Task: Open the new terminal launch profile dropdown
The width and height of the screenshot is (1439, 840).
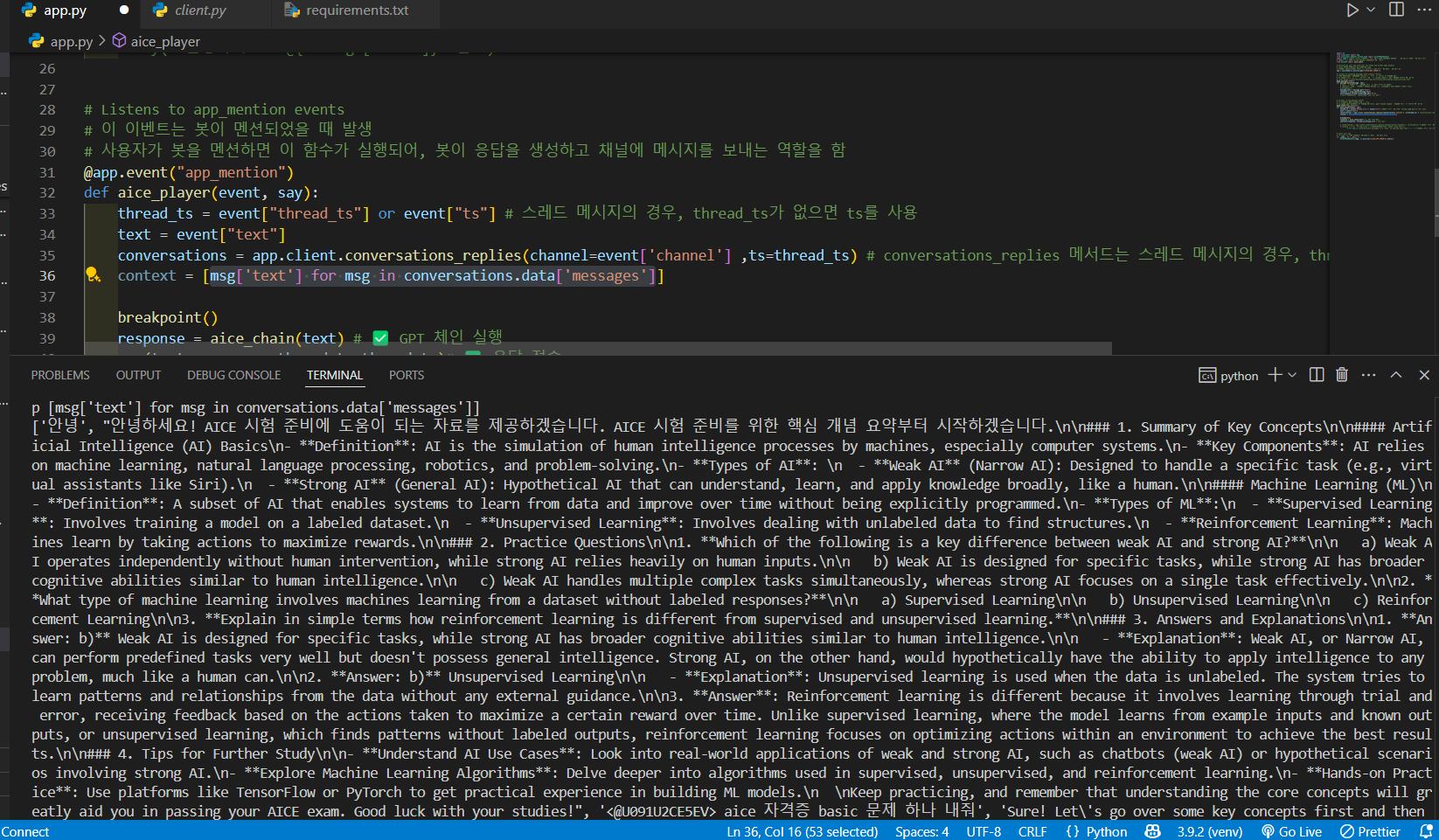Action: (x=1292, y=375)
